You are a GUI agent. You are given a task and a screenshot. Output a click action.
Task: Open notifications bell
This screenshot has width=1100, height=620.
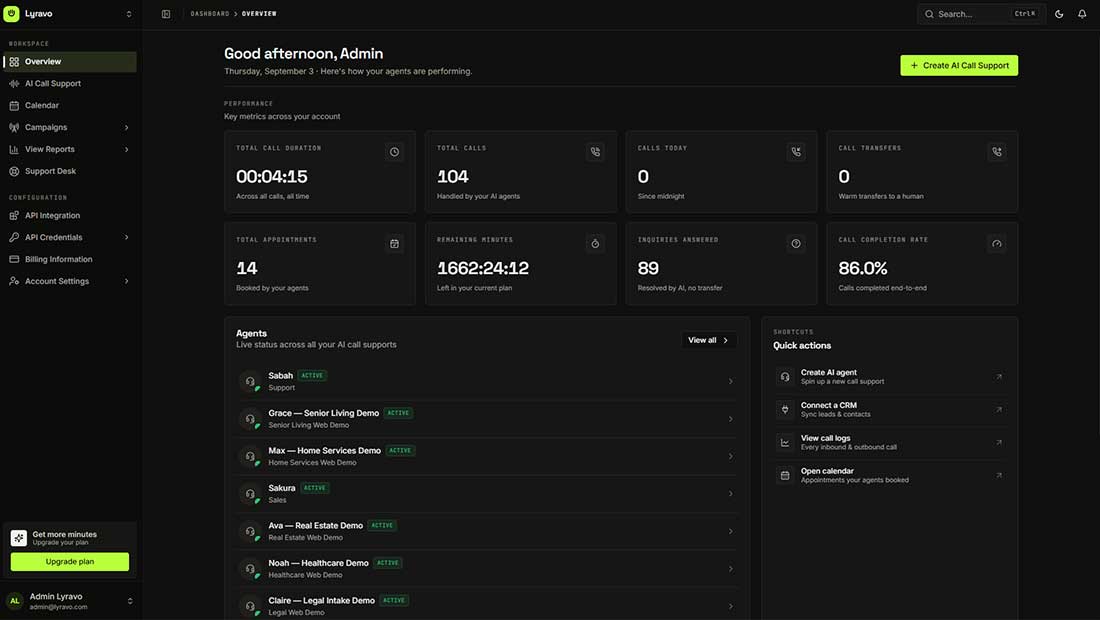(x=1082, y=14)
